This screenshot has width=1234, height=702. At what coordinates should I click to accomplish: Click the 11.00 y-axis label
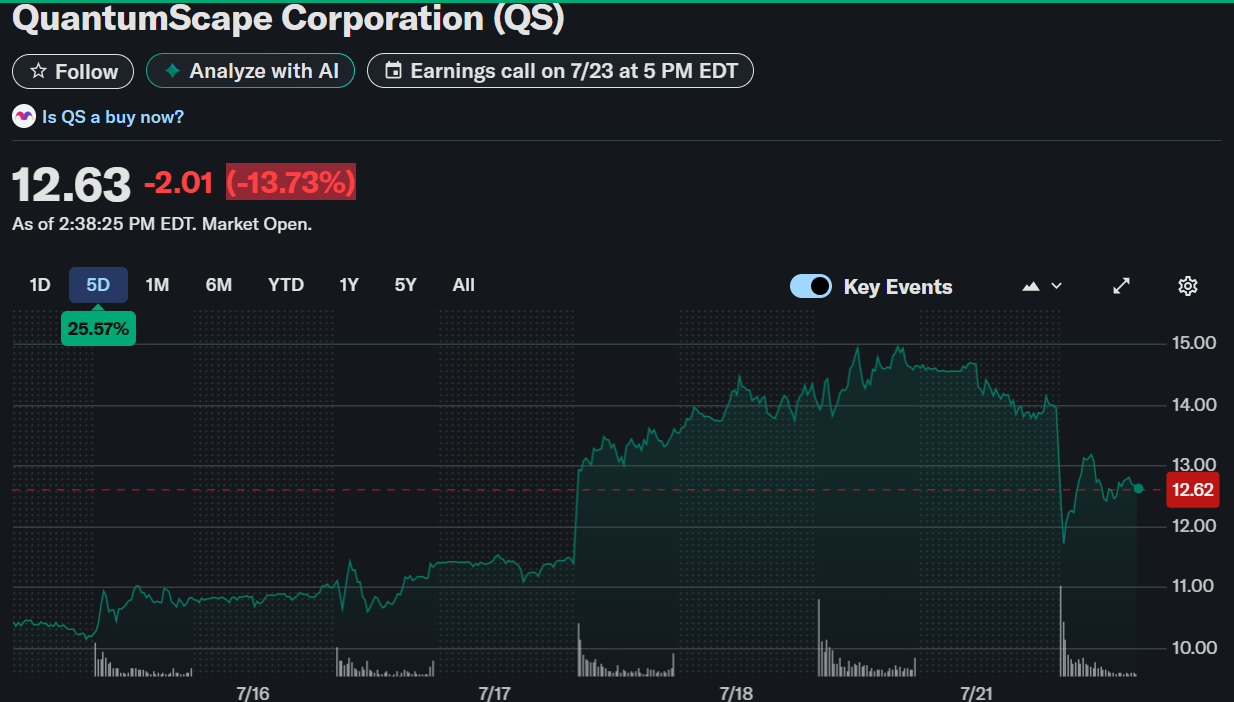(x=1194, y=586)
